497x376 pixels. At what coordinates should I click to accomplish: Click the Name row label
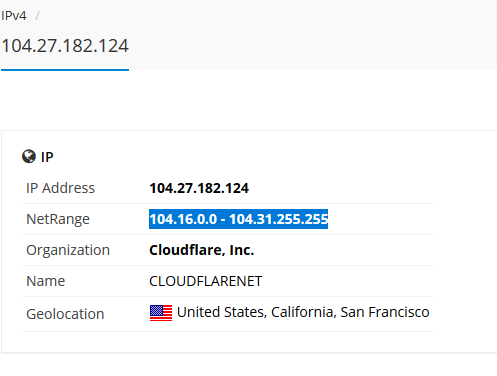tap(46, 281)
